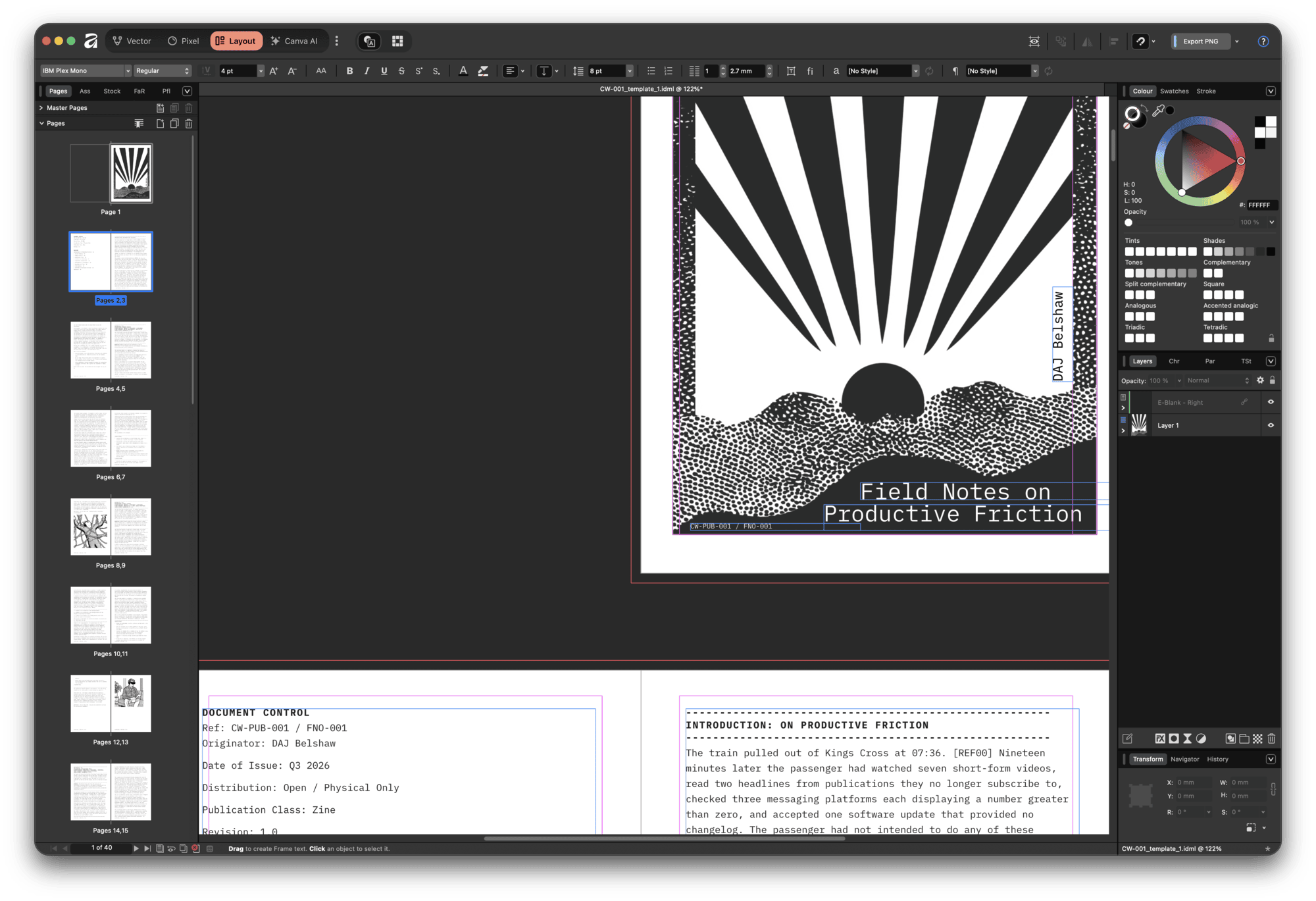This screenshot has width=1316, height=901.
Task: Open the grid view icon in toolbar
Action: pyautogui.click(x=397, y=41)
